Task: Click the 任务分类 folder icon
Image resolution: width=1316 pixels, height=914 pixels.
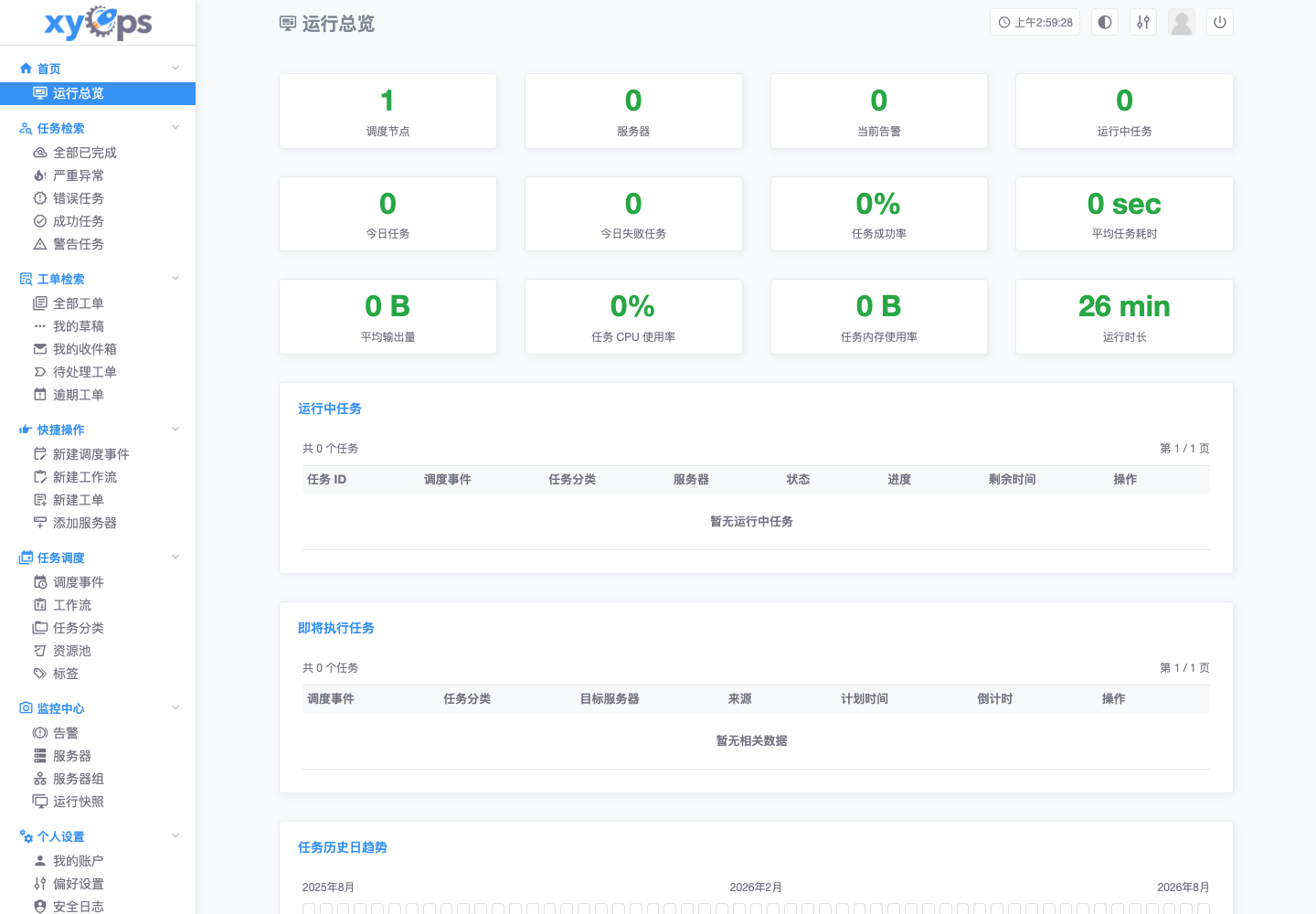Action: coord(40,628)
